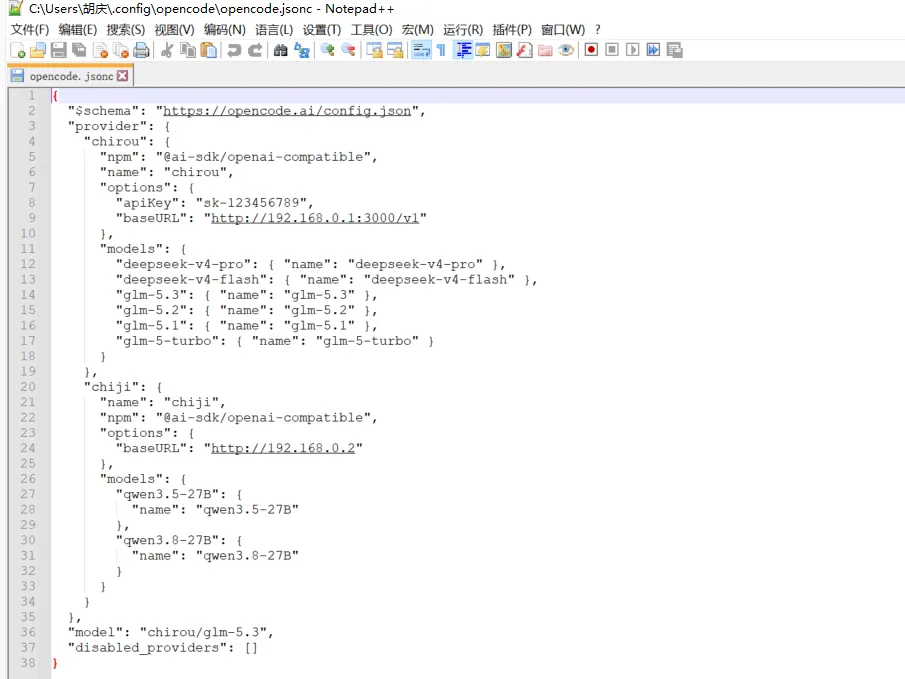
Task: Cut selection with the scissors icon
Action: (x=167, y=50)
